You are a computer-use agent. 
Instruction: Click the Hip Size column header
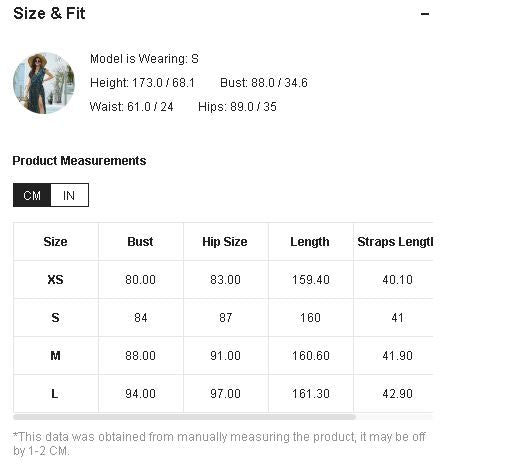point(225,242)
